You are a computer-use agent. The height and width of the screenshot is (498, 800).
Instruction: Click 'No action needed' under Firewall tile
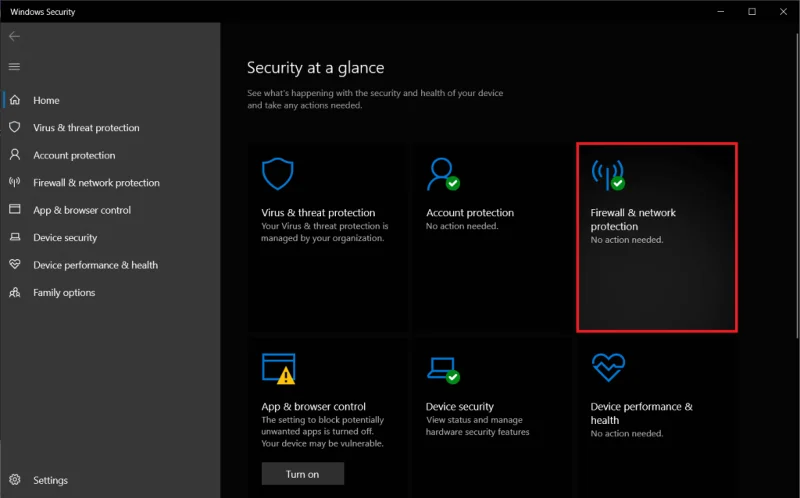pyautogui.click(x=627, y=240)
